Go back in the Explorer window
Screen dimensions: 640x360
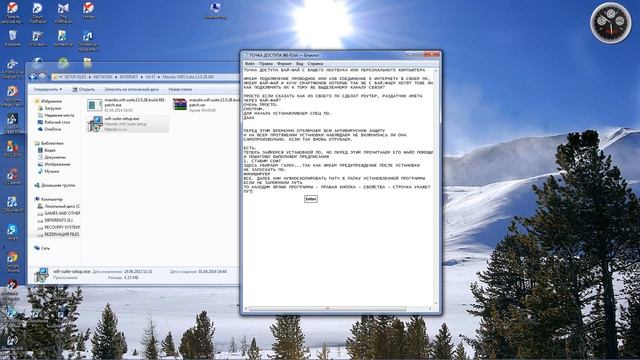[x=33, y=77]
